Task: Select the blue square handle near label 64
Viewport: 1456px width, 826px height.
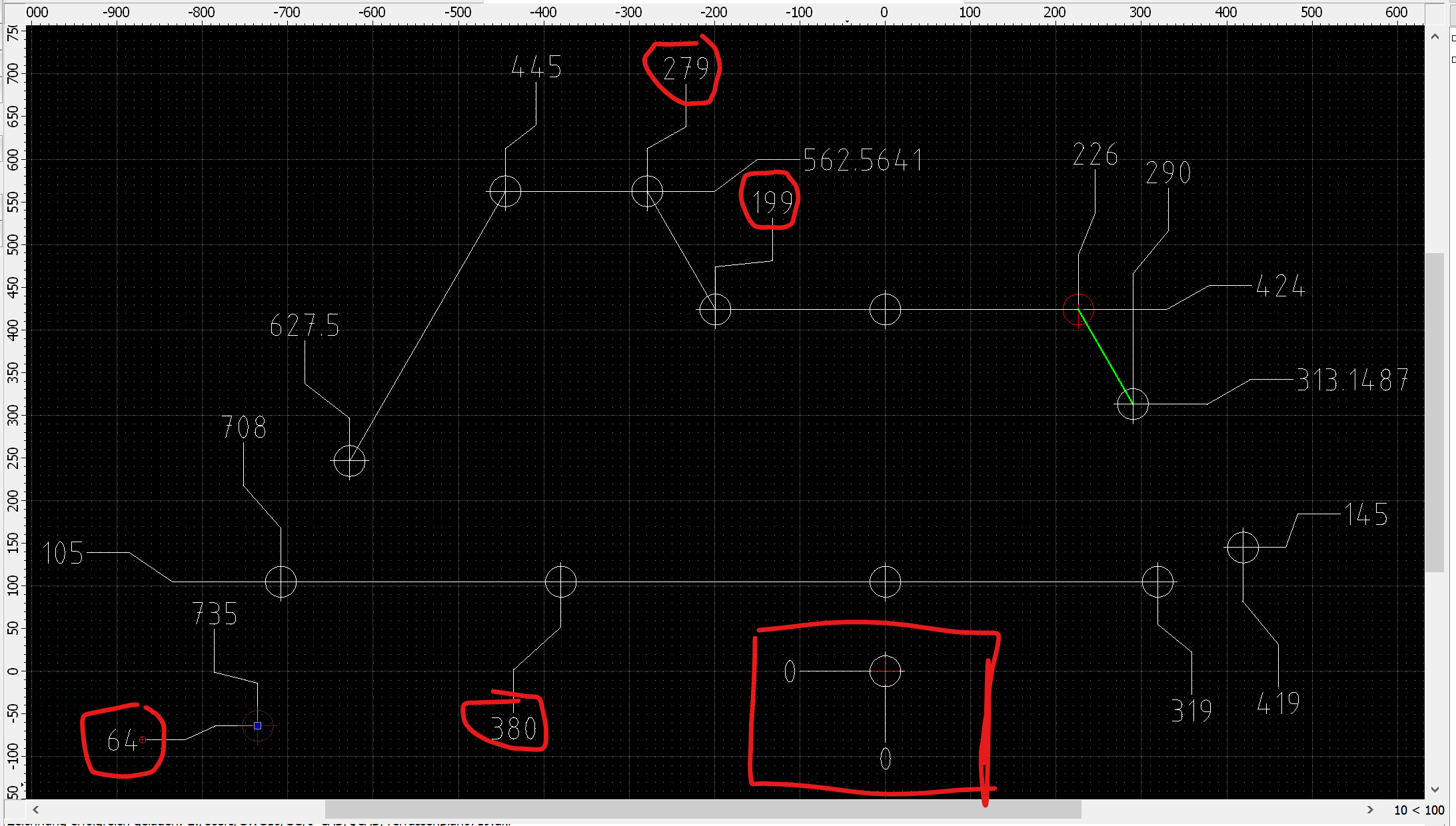Action: tap(257, 725)
